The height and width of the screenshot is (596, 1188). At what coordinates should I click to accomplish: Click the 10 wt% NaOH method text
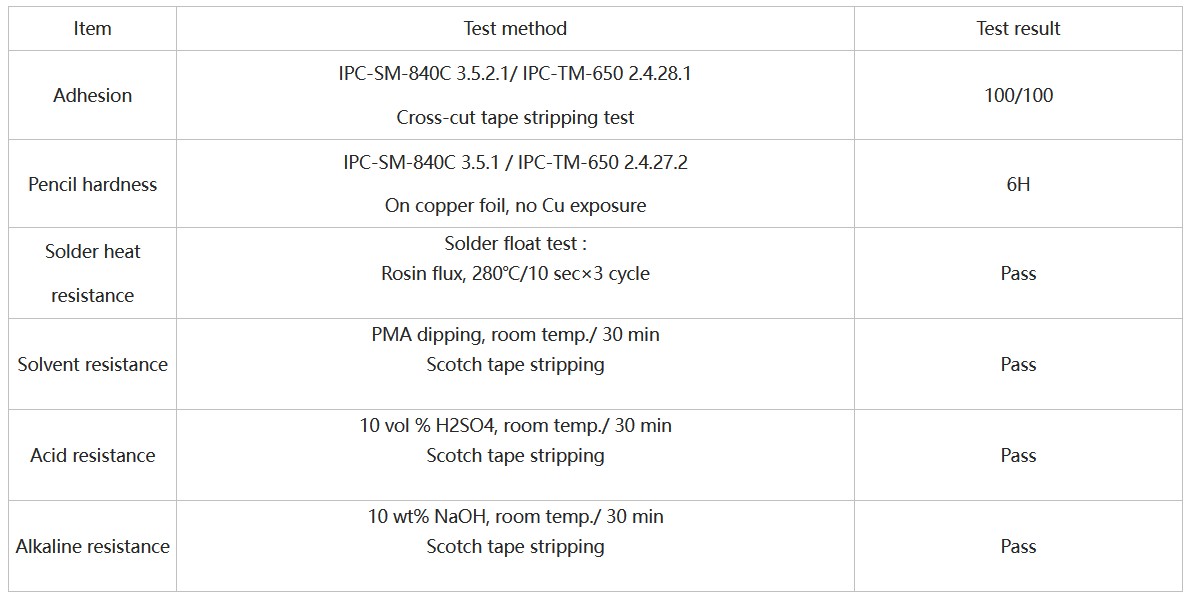point(515,516)
